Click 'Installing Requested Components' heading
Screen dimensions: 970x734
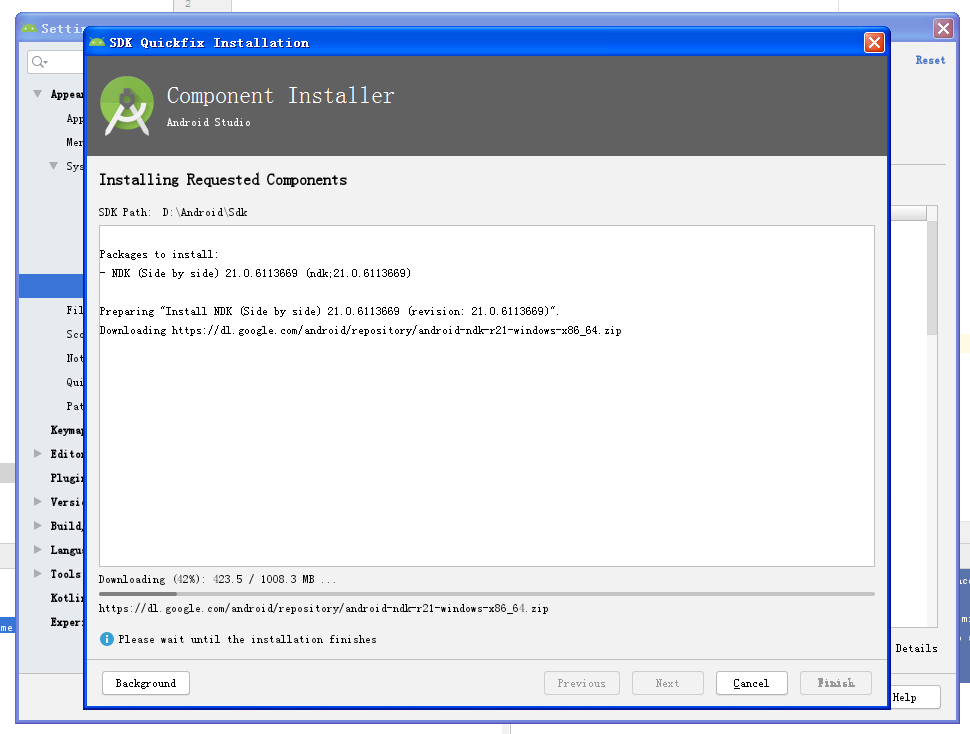223,180
